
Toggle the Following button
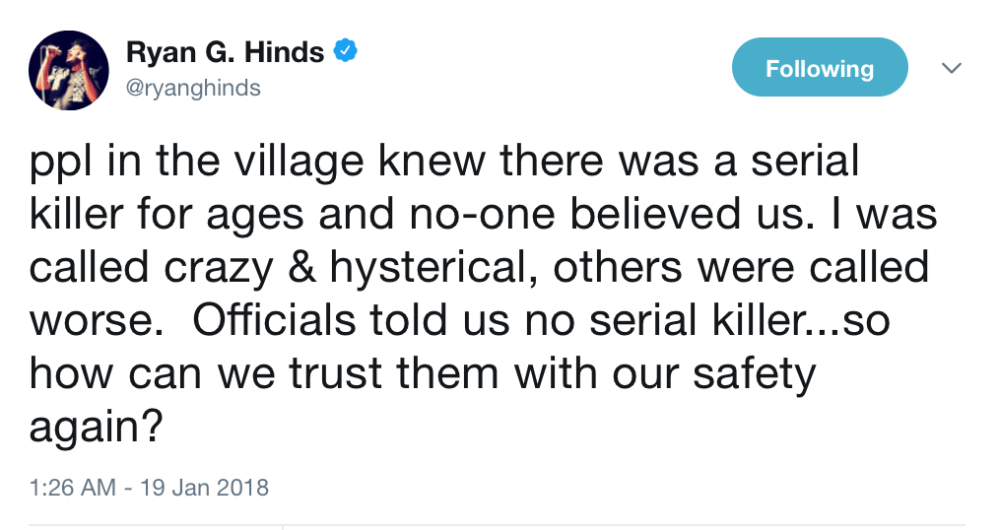[x=819, y=68]
